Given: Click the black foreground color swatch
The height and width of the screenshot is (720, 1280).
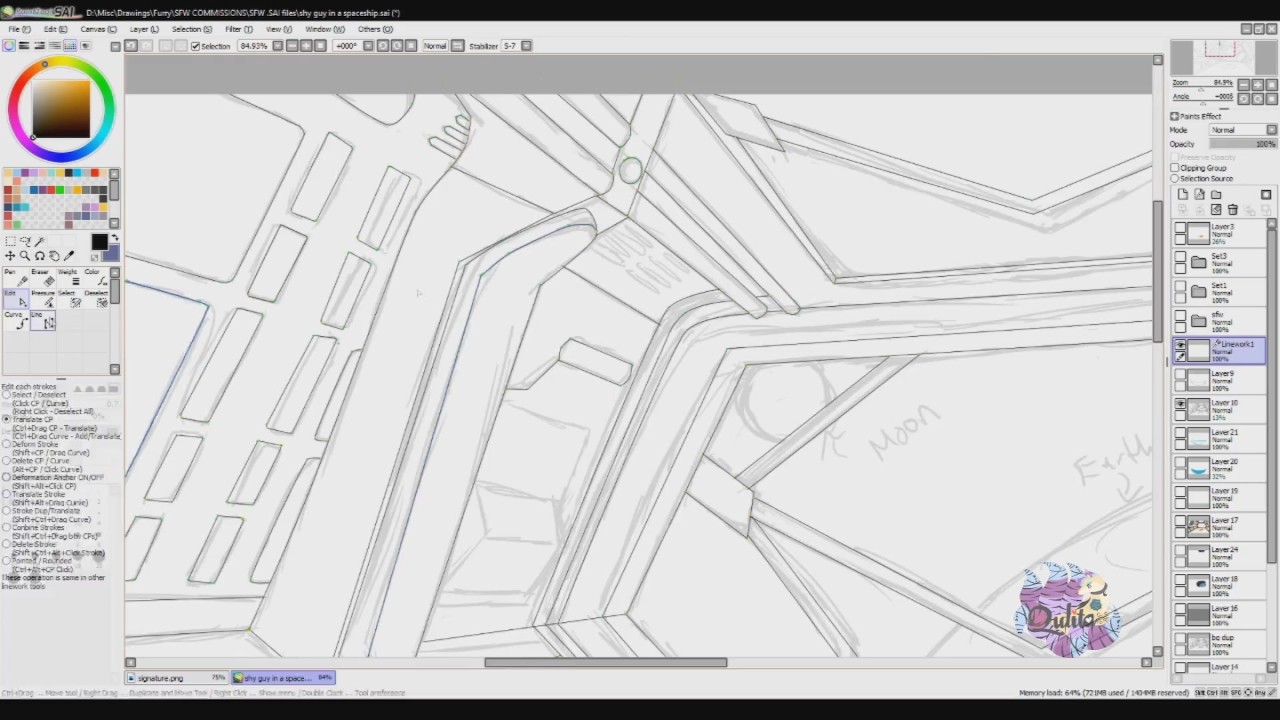Looking at the screenshot, I should tap(99, 242).
